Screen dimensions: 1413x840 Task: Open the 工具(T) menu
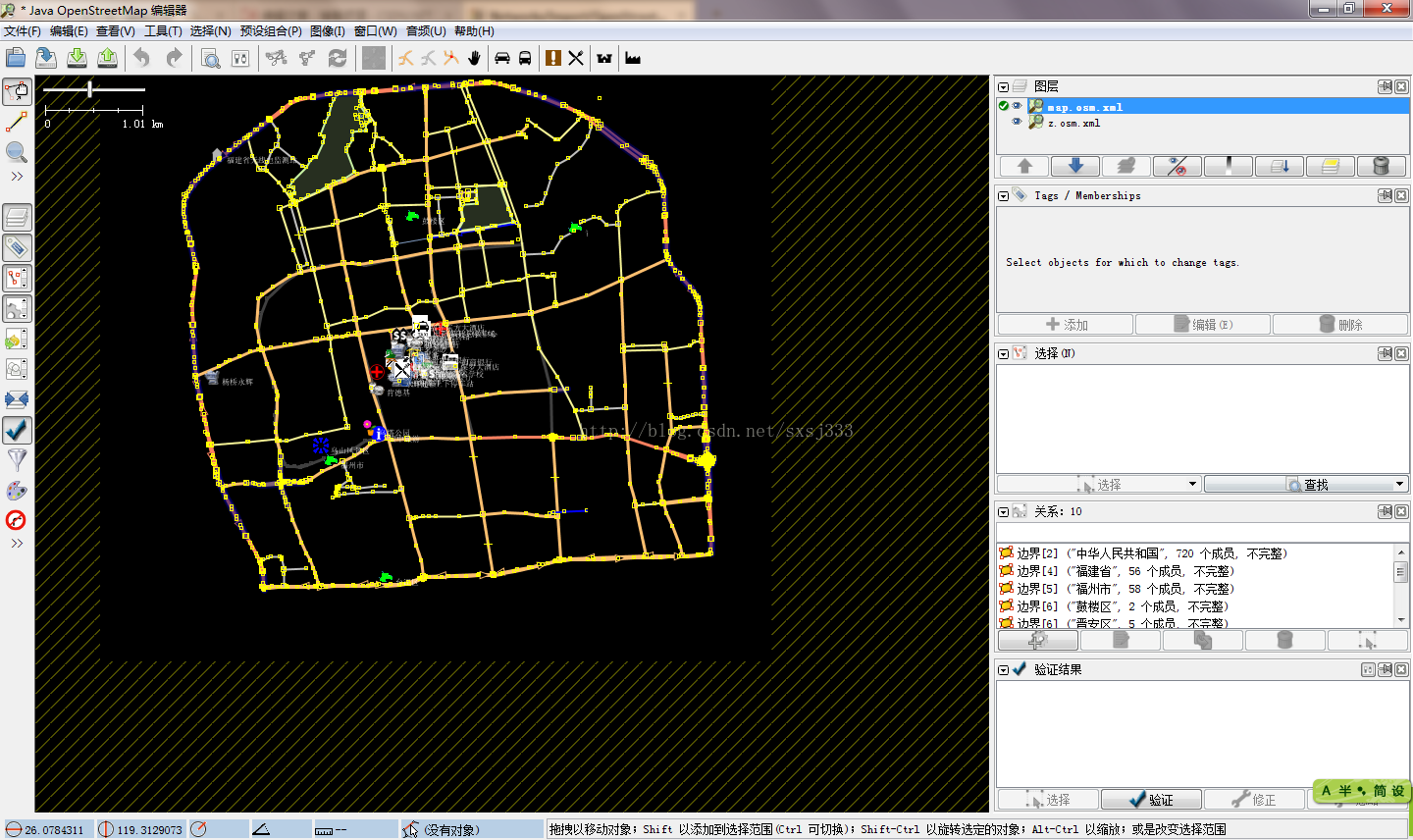(x=163, y=31)
